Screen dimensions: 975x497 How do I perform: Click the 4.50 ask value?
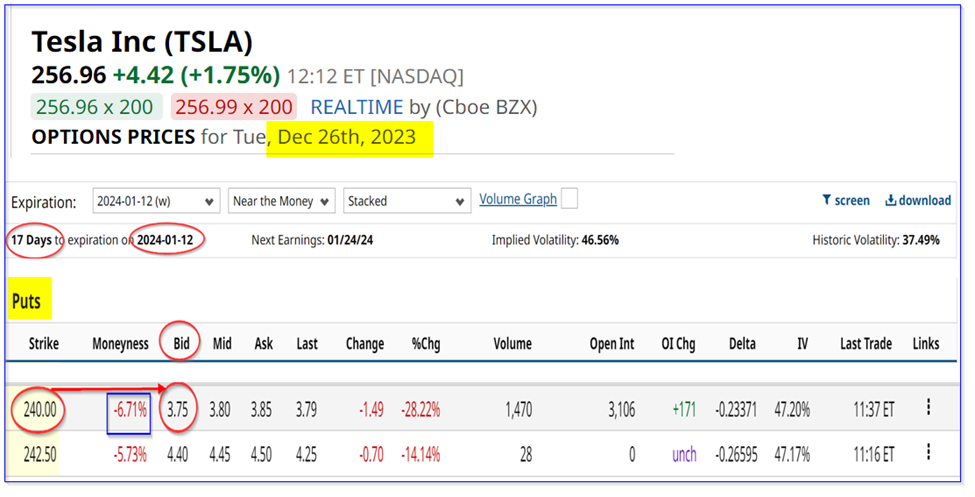tap(261, 455)
